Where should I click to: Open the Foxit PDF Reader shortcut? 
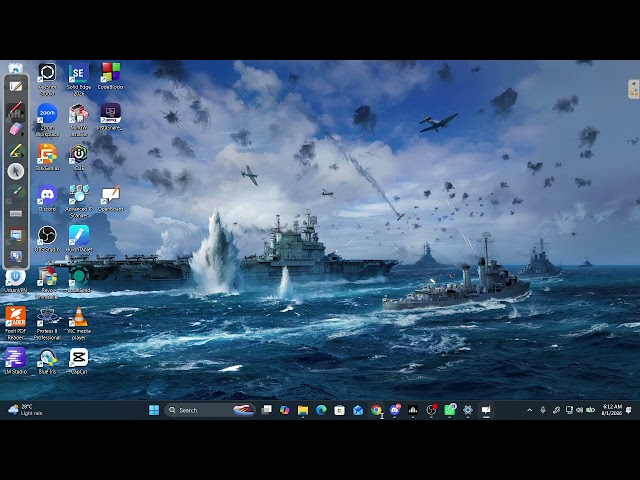16,323
